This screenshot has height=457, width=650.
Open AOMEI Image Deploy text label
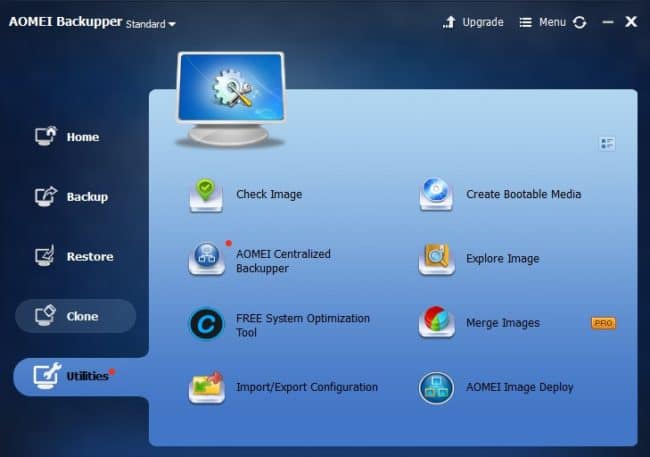520,387
